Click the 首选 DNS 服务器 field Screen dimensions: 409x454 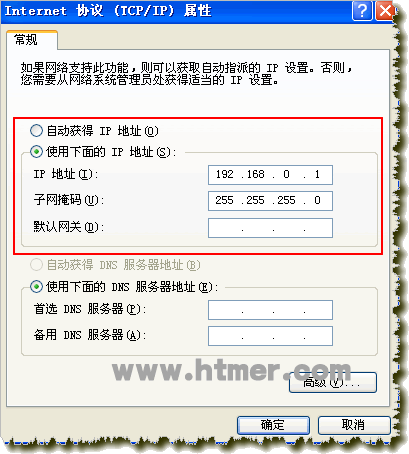pyautogui.click(x=270, y=310)
